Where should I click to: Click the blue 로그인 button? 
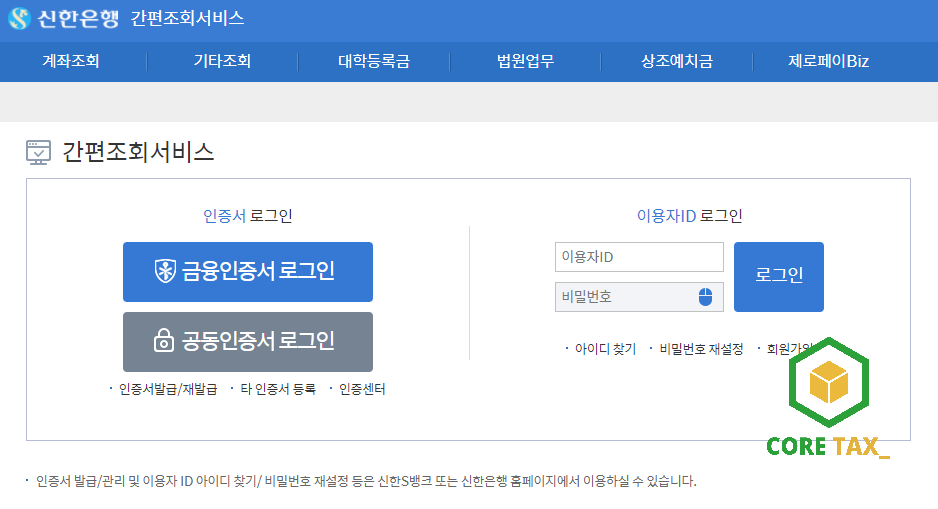tap(779, 277)
